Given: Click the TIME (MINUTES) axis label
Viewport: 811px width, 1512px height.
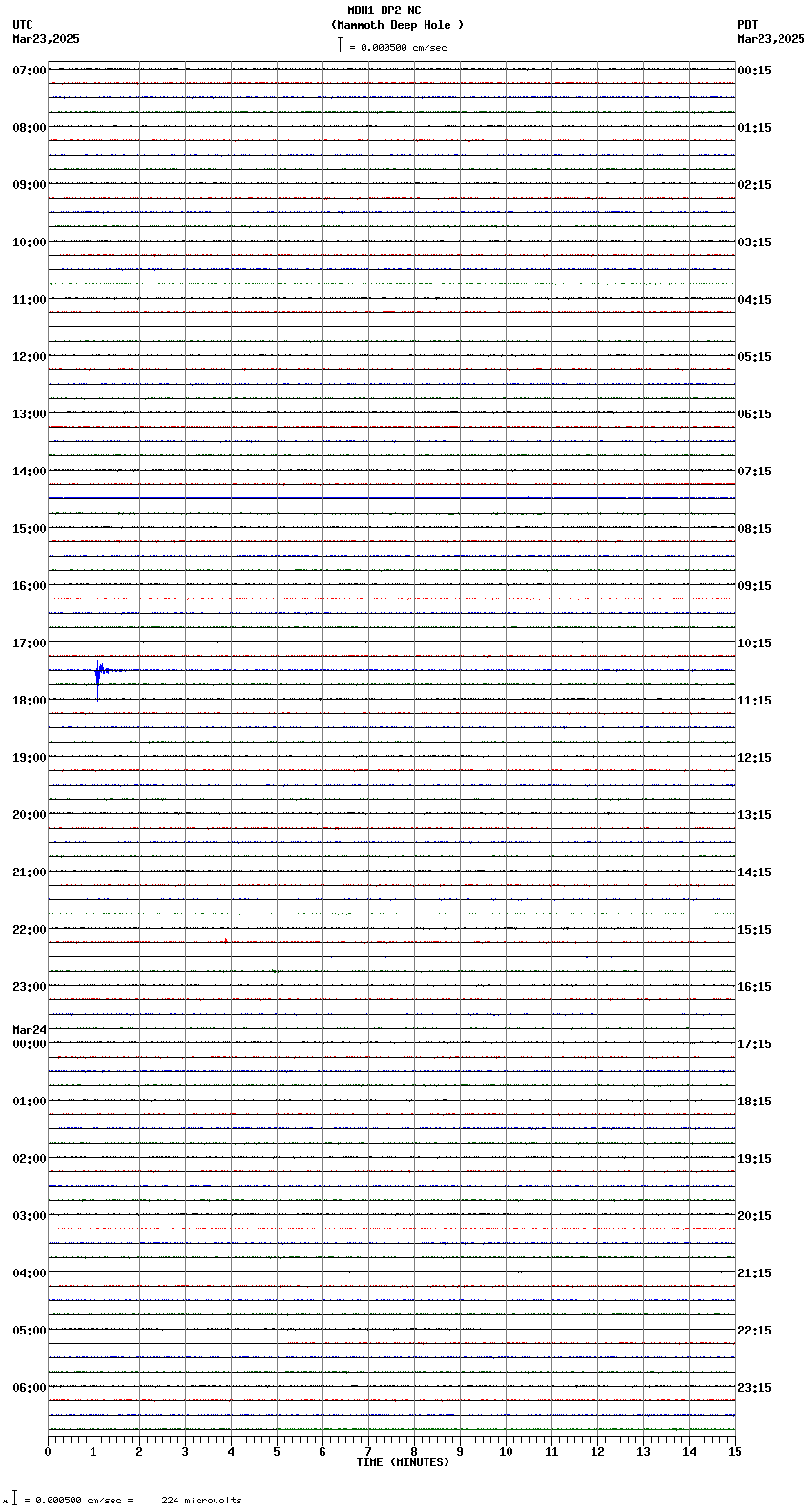Looking at the screenshot, I should (x=403, y=1462).
